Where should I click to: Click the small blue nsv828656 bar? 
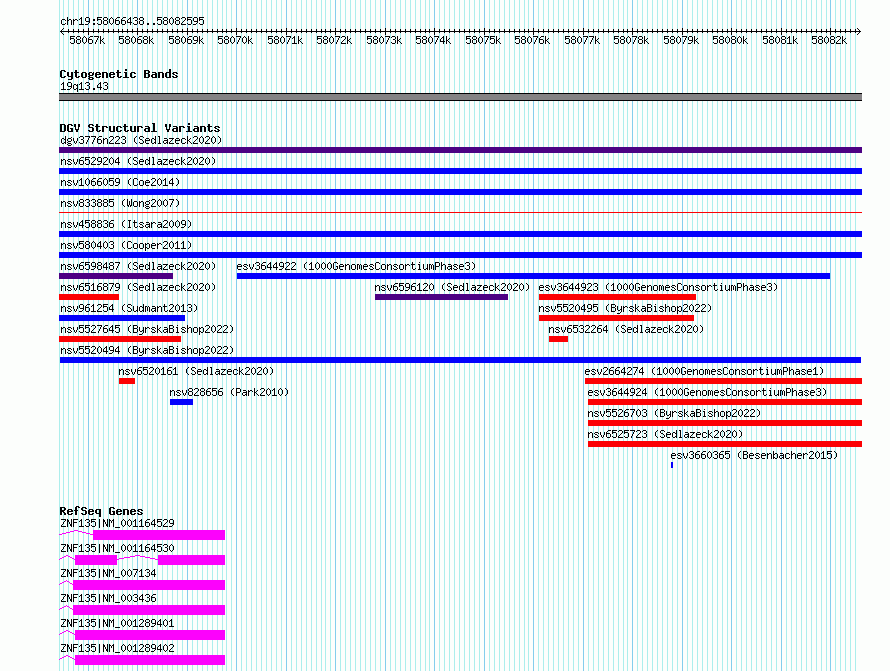click(x=181, y=402)
